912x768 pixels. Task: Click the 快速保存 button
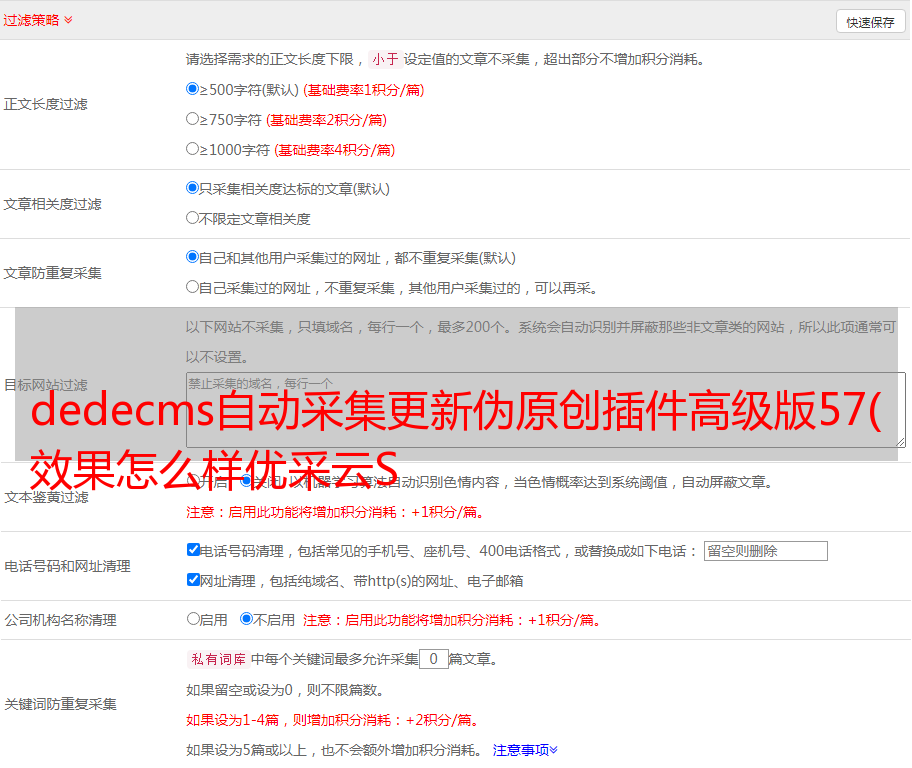tap(870, 22)
